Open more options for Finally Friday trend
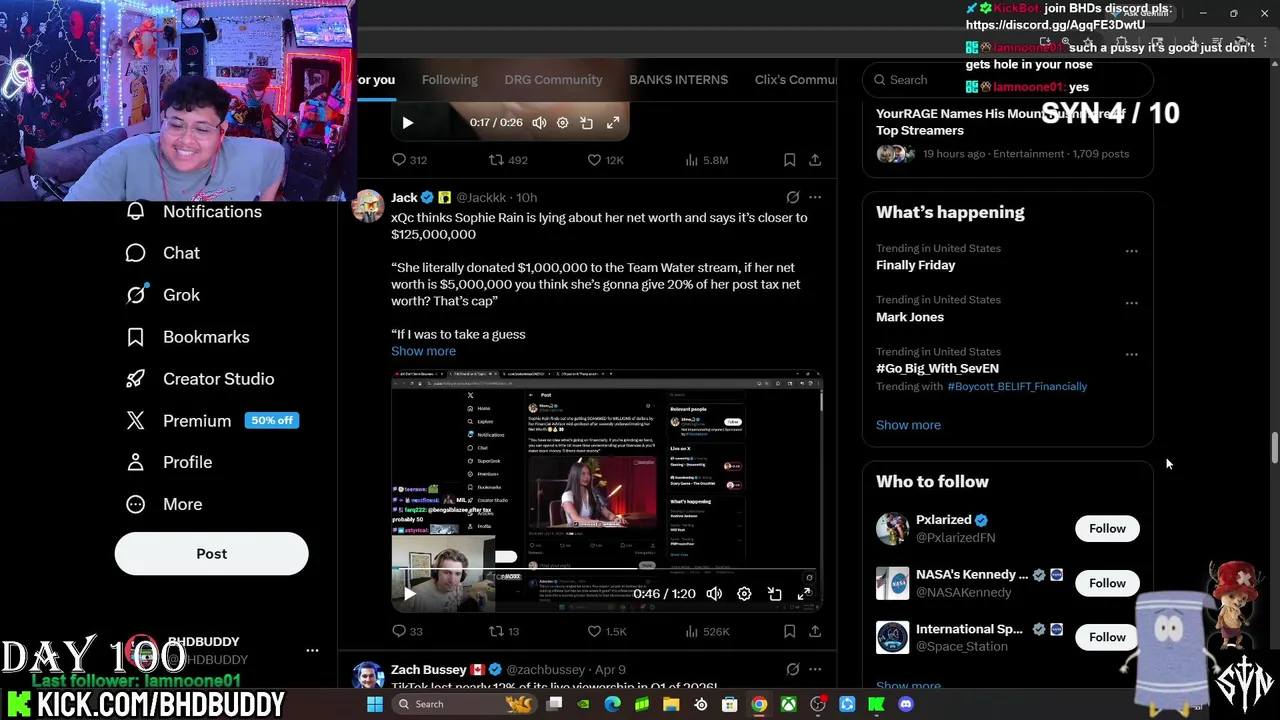1280x720 pixels. click(1131, 251)
